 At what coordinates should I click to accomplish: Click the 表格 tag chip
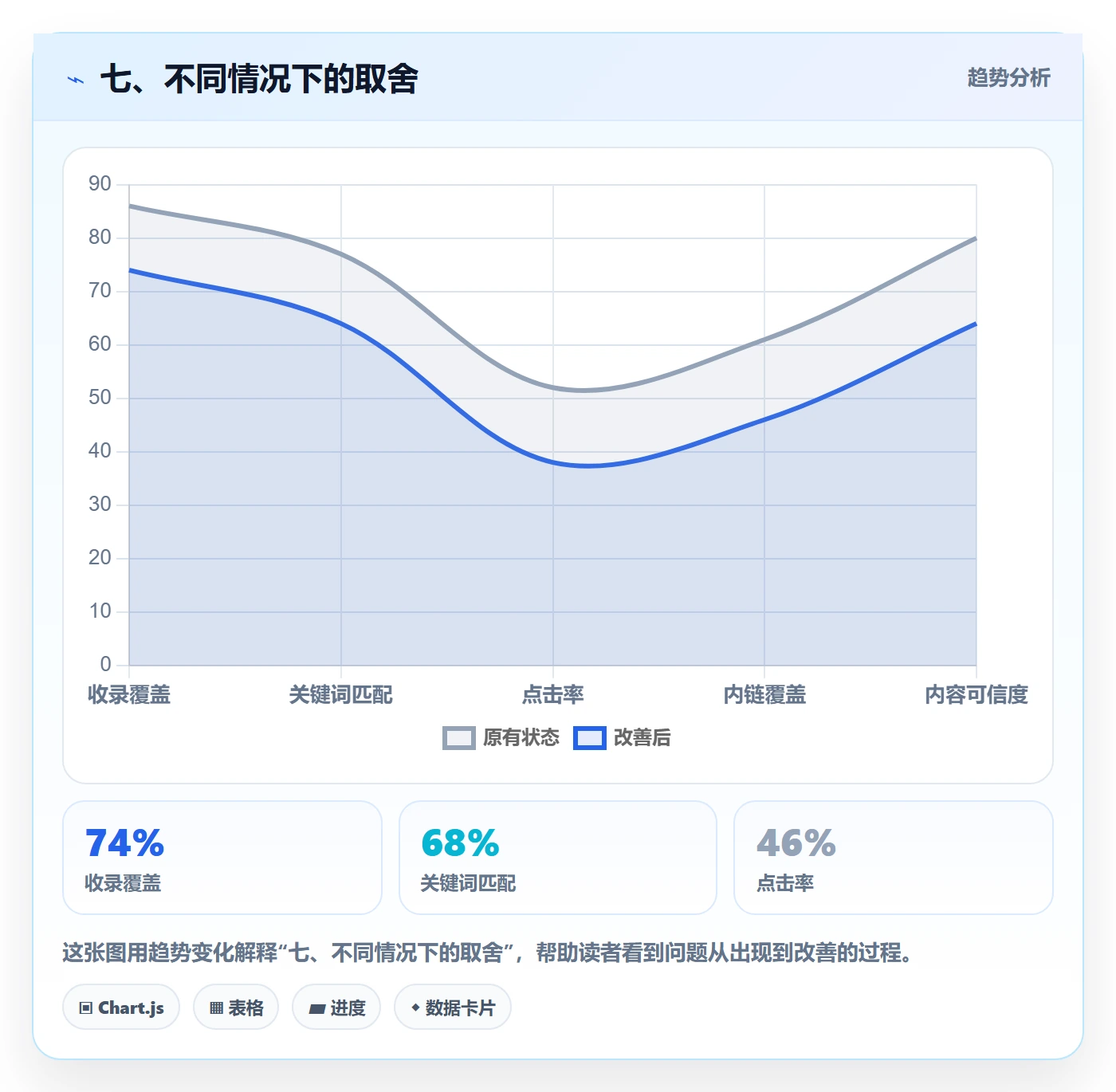pos(236,1008)
